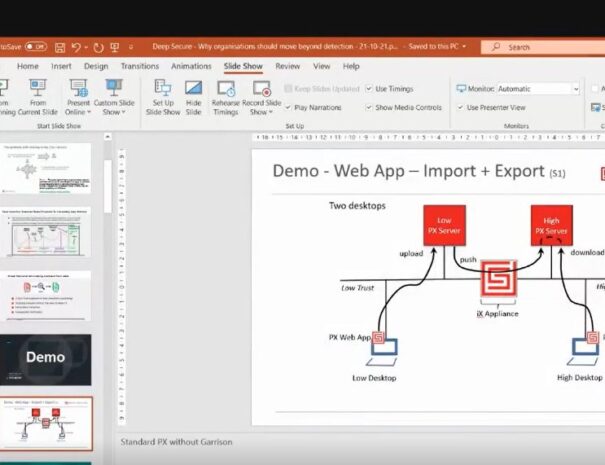Click the 'push' label on diagram

pyautogui.click(x=468, y=260)
